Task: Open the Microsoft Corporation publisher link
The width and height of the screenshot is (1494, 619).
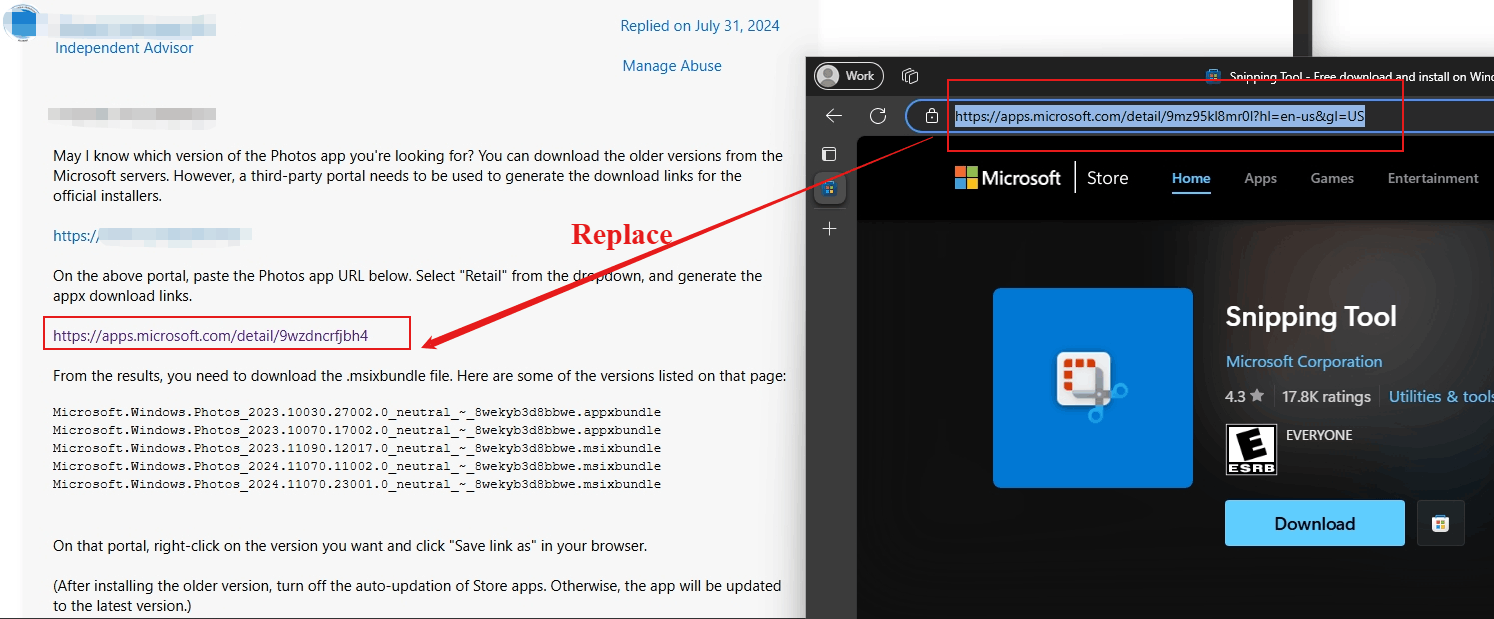Action: [1304, 361]
